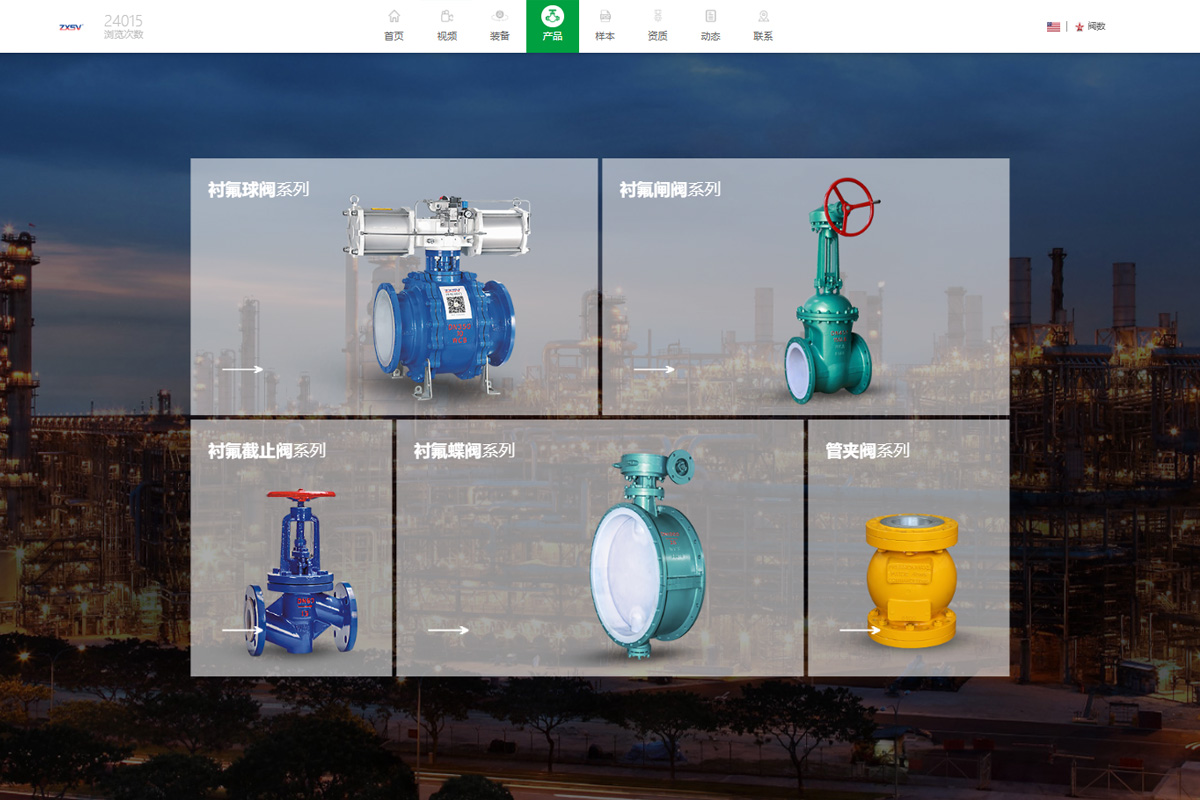Image resolution: width=1200 pixels, height=800 pixels.
Task: Open 管夹阀系列 title link
Action: coord(866,451)
